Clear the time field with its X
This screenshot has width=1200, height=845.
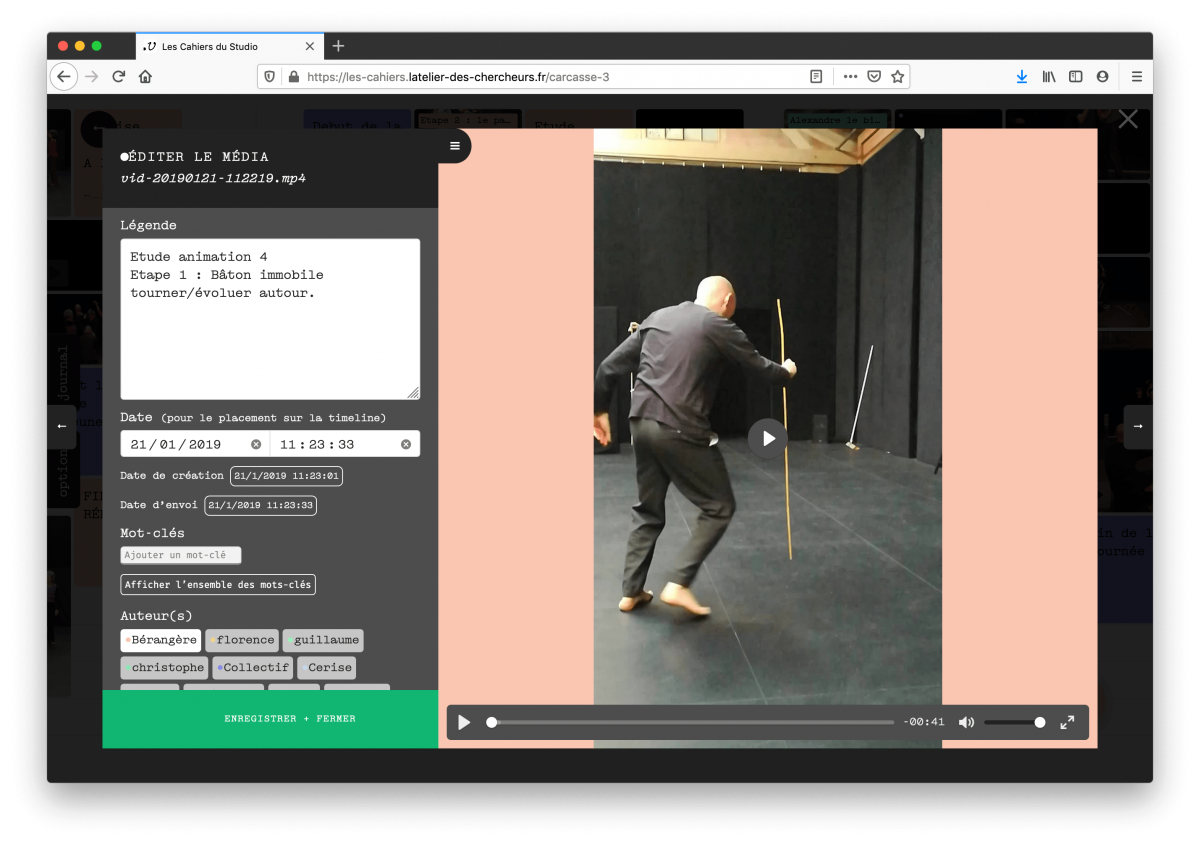tap(406, 444)
